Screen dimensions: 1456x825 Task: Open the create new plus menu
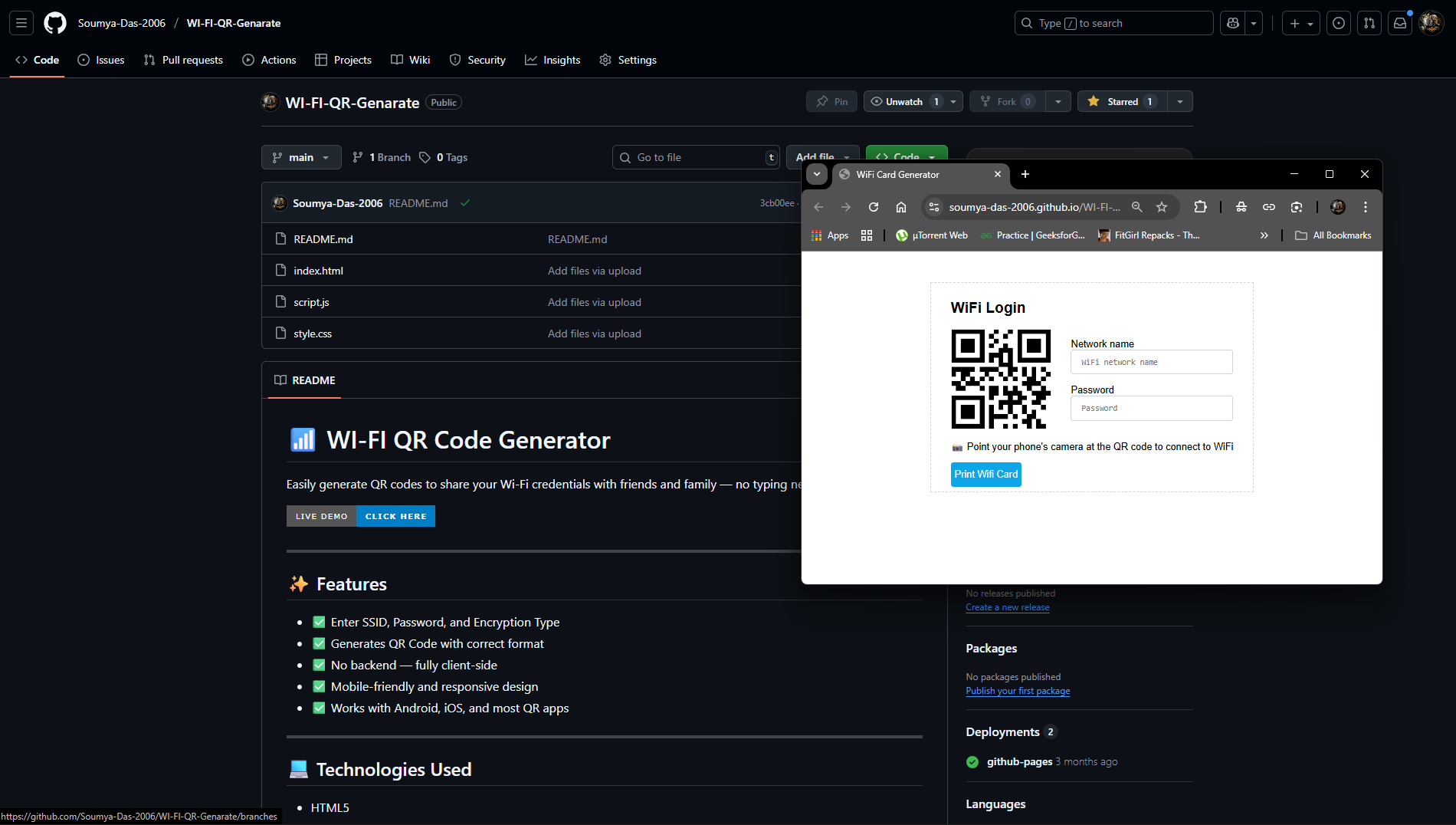(1301, 23)
